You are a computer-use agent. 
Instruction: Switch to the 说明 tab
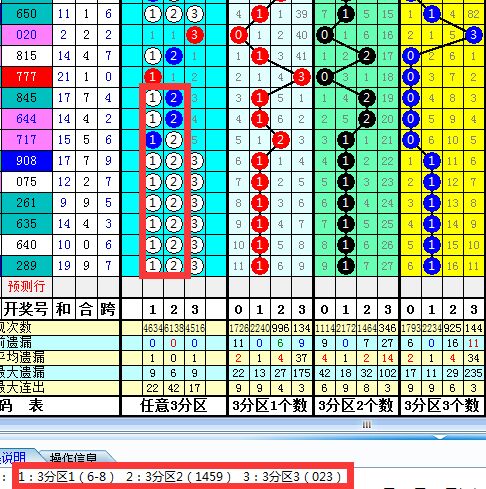pyautogui.click(x=14, y=457)
